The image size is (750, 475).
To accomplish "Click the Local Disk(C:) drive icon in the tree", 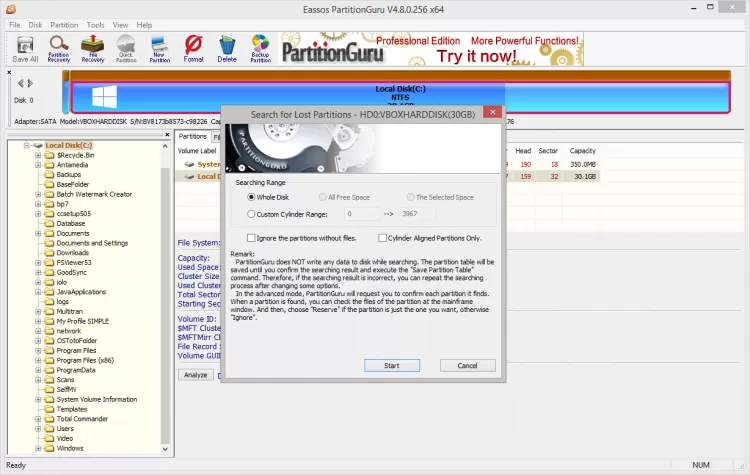I will coord(38,145).
